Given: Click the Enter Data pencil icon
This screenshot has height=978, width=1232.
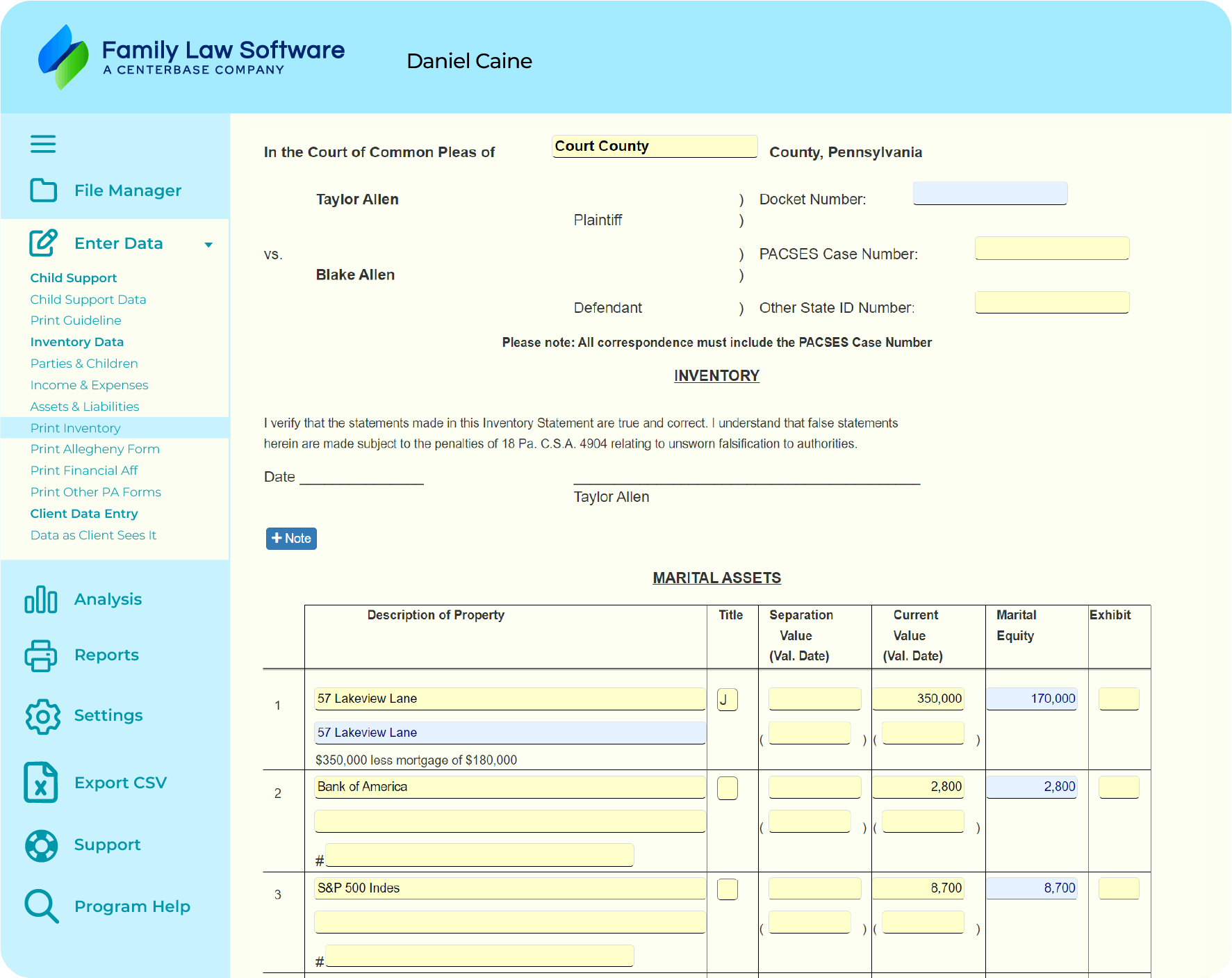Looking at the screenshot, I should (x=43, y=243).
